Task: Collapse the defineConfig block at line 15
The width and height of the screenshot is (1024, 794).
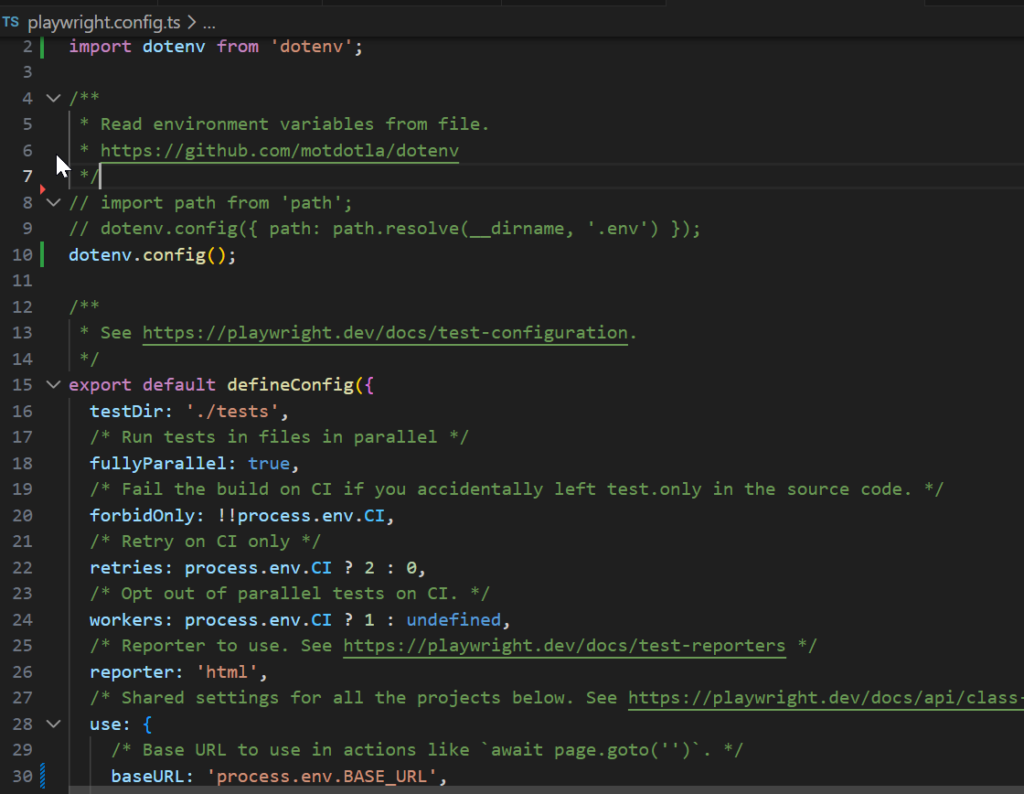Action: 53,385
